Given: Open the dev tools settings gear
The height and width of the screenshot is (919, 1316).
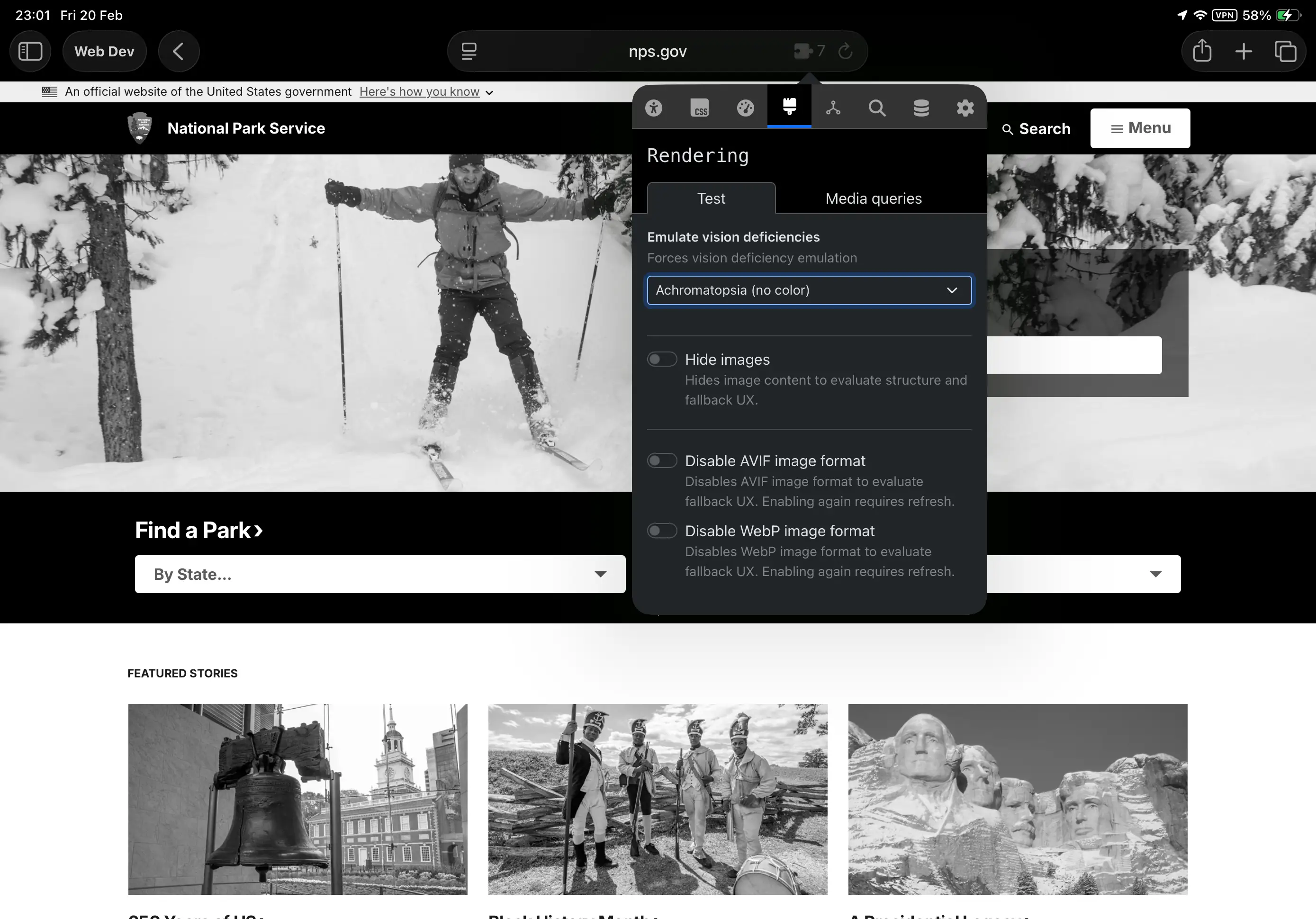Looking at the screenshot, I should pos(965,107).
